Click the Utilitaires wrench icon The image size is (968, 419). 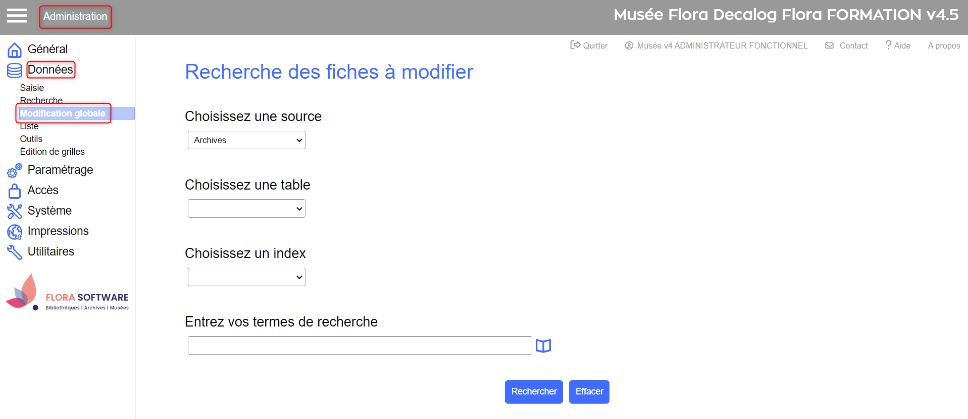[x=14, y=252]
